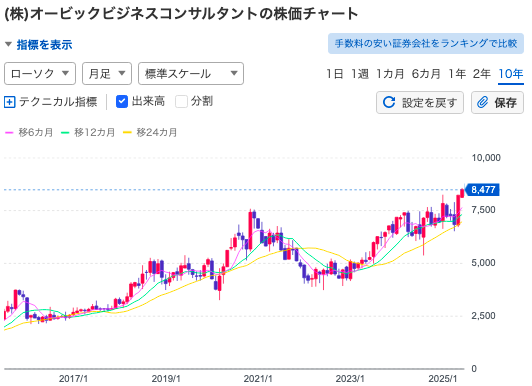Click the 設定を戻す reset button
This screenshot has width=532, height=386.
coord(420,102)
